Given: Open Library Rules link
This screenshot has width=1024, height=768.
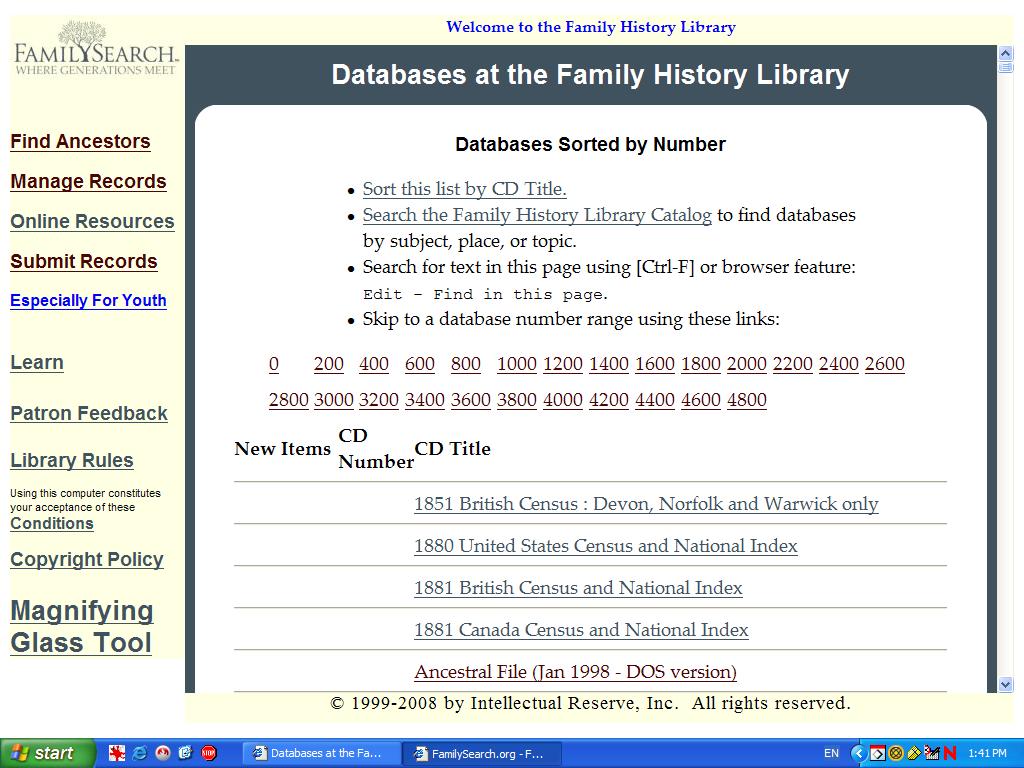Looking at the screenshot, I should pos(72,460).
